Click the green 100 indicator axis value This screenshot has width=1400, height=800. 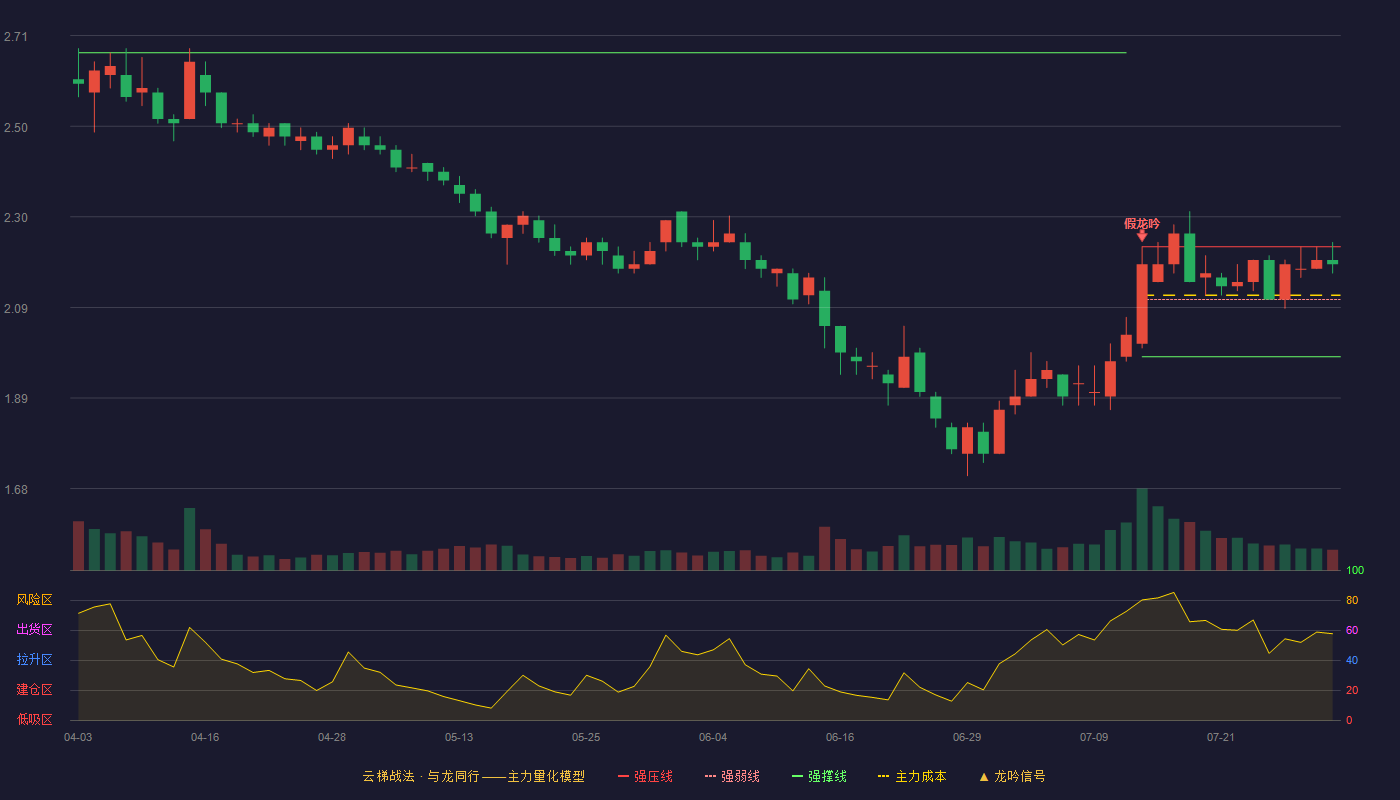(x=1355, y=571)
